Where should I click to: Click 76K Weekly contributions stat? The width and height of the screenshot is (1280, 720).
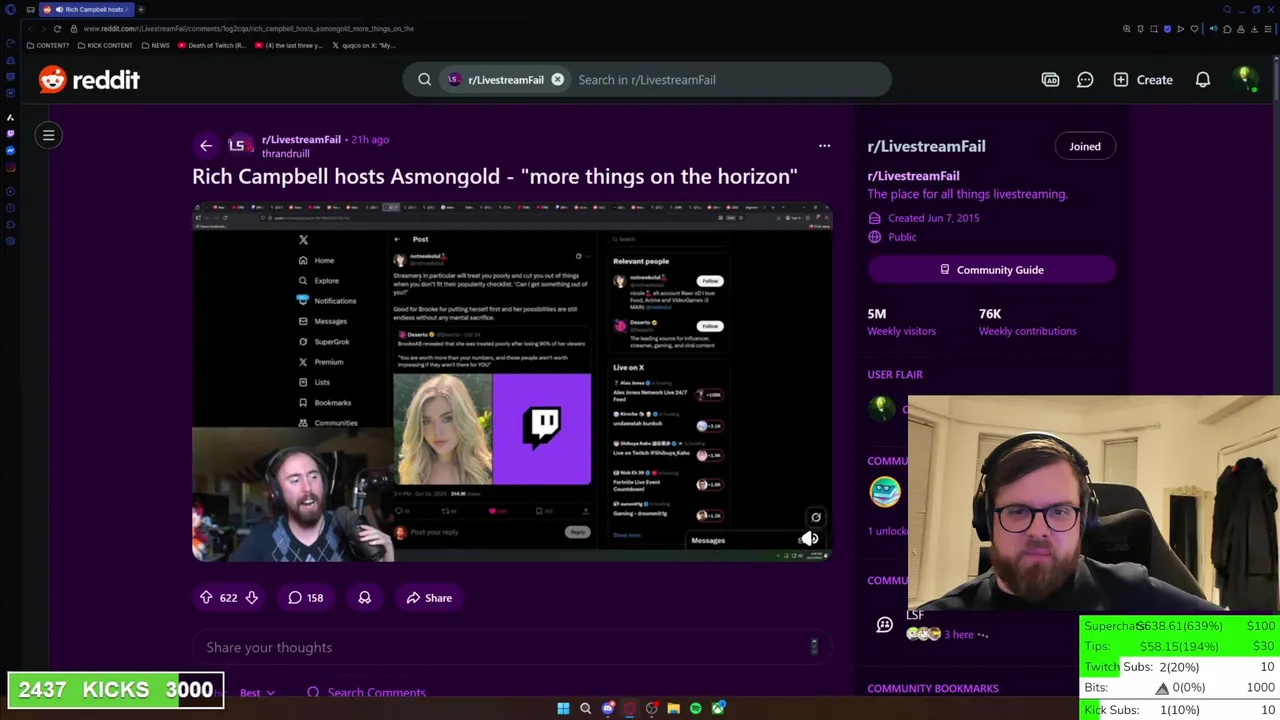point(1027,322)
